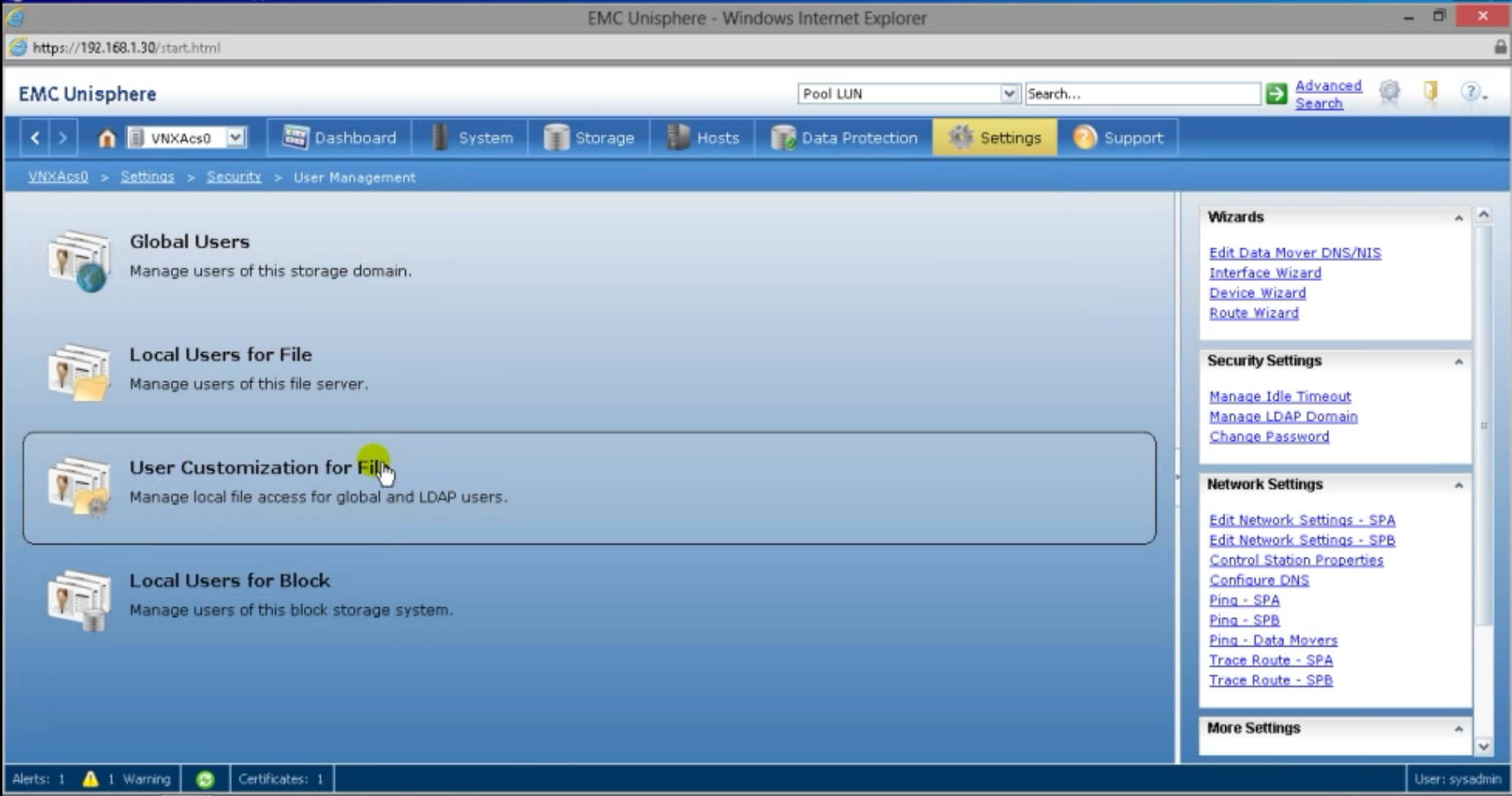The height and width of the screenshot is (796, 1512).
Task: Open Edit Network Settings - SPB
Action: [x=1302, y=540]
